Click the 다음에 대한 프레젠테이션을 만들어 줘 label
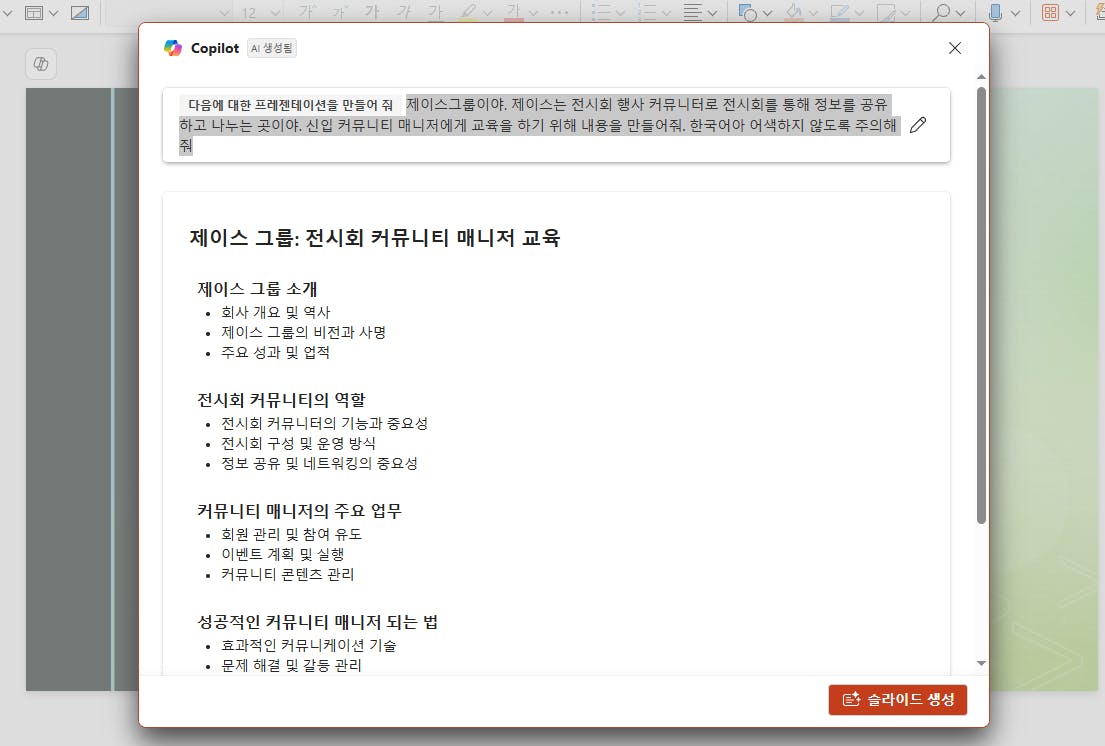 290,105
